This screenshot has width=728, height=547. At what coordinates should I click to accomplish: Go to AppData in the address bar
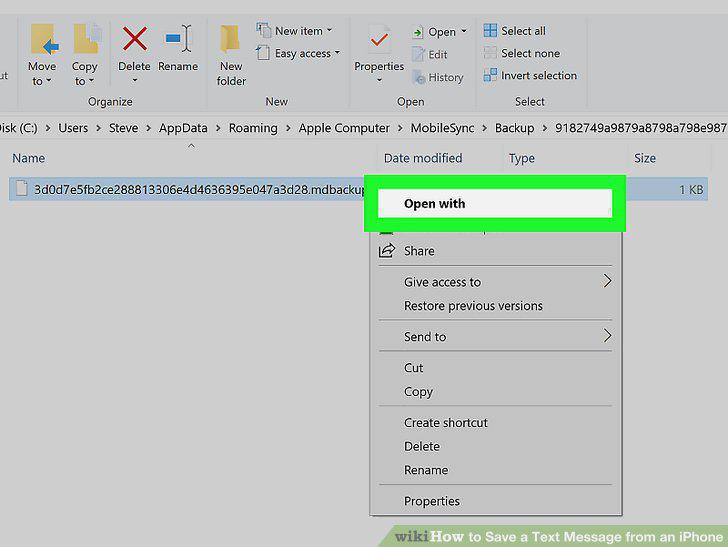183,128
